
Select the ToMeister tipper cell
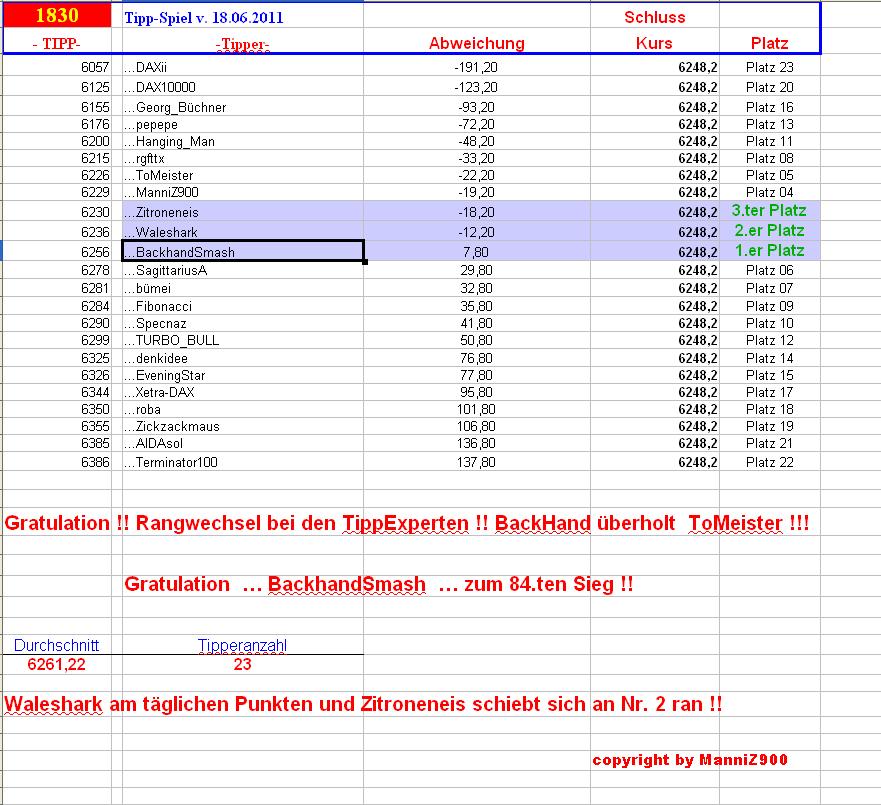click(243, 175)
